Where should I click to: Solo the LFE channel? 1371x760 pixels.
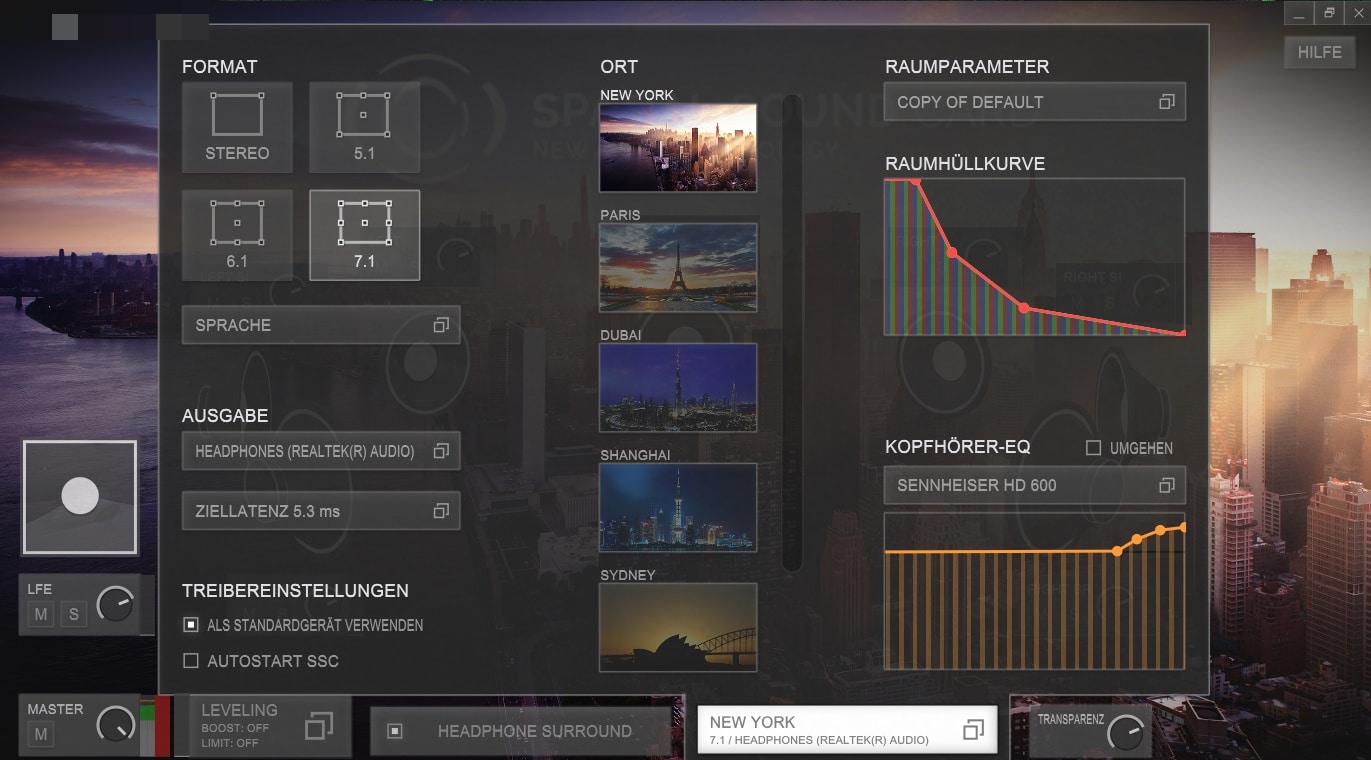[x=73, y=614]
